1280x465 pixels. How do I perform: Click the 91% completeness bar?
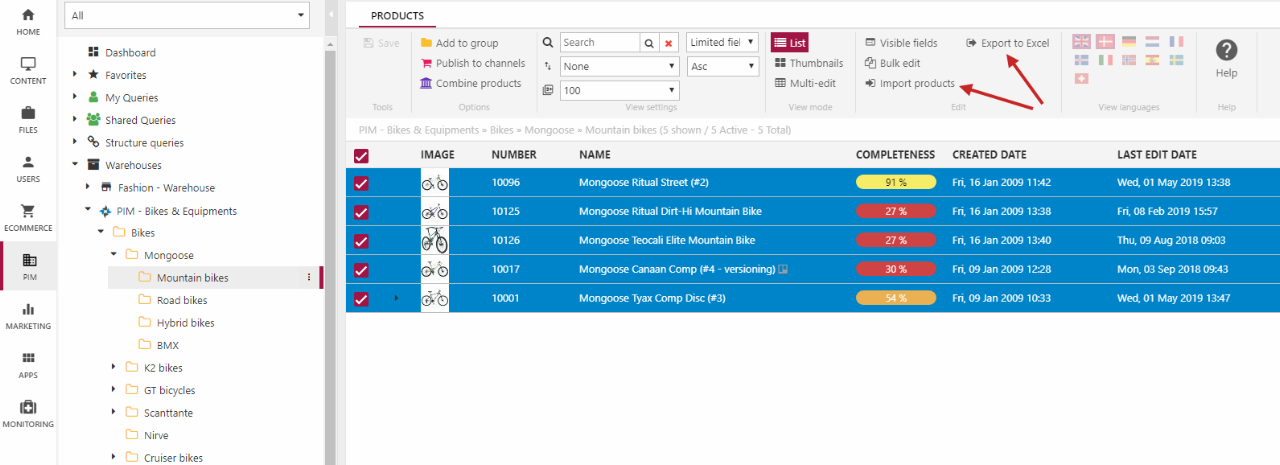[x=895, y=183]
